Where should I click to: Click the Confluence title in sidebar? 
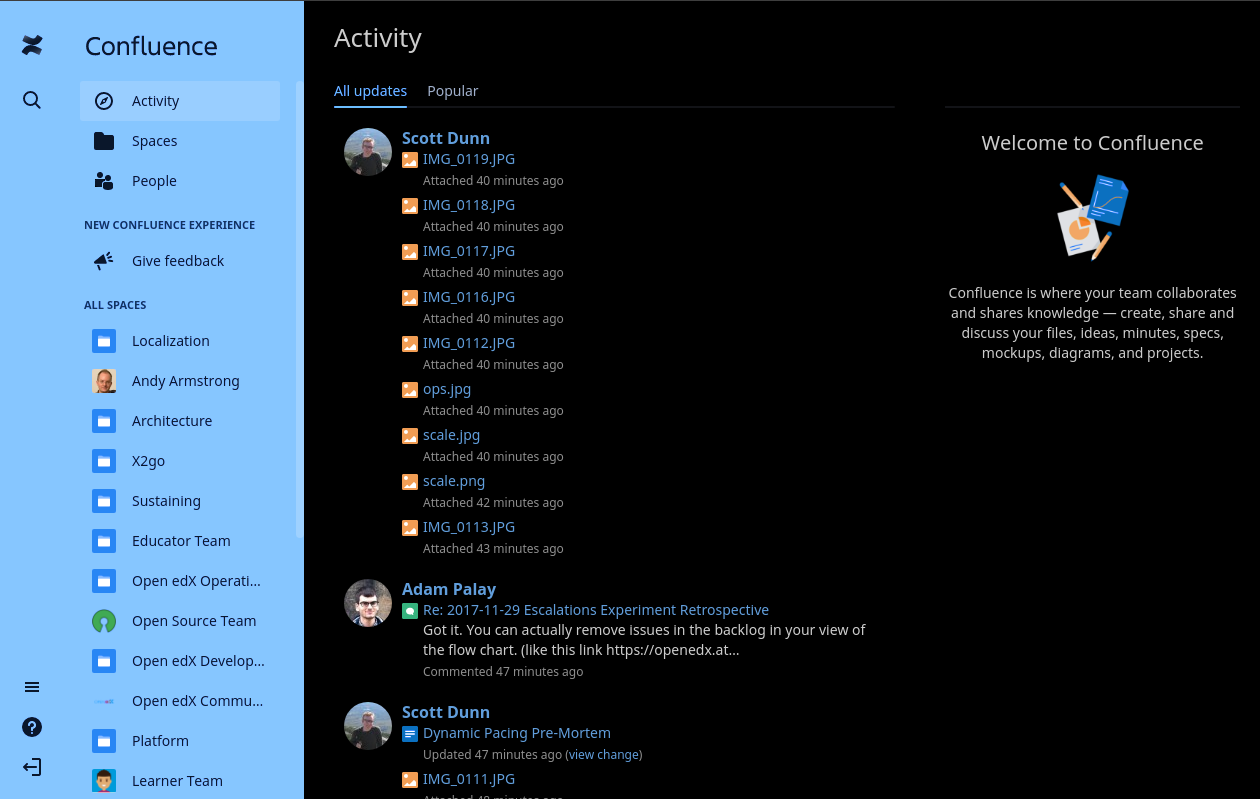tap(151, 46)
